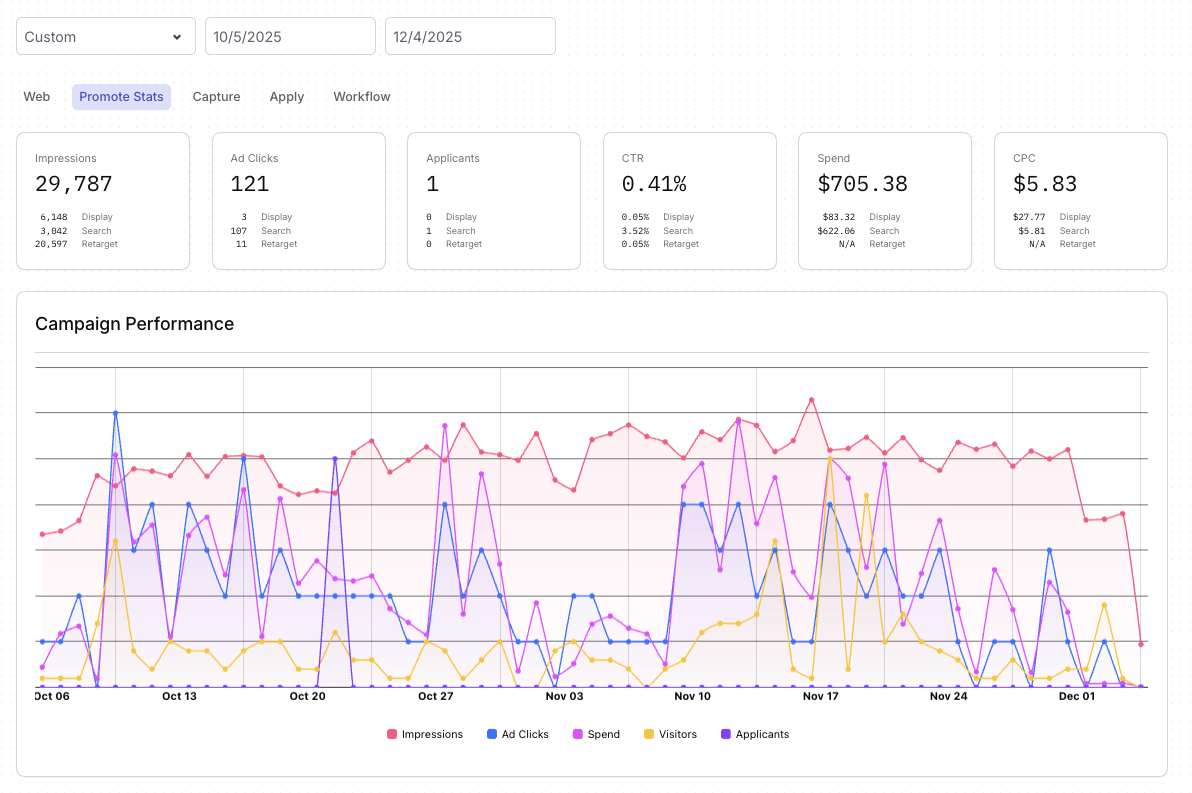The image size is (1192, 793).
Task: Go to the Apply tab
Action: click(x=287, y=97)
